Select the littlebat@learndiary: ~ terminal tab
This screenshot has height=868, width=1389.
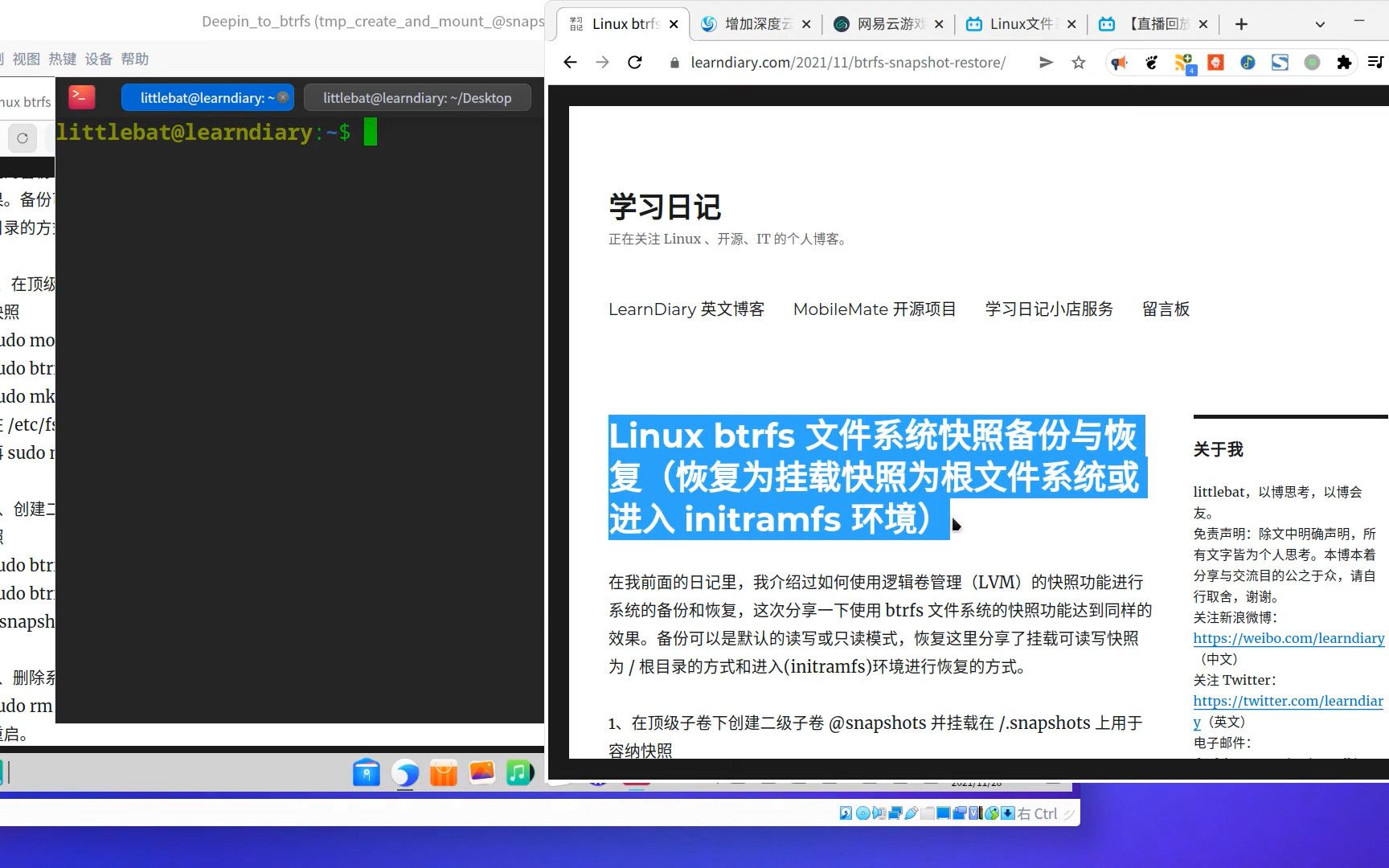[207, 97]
